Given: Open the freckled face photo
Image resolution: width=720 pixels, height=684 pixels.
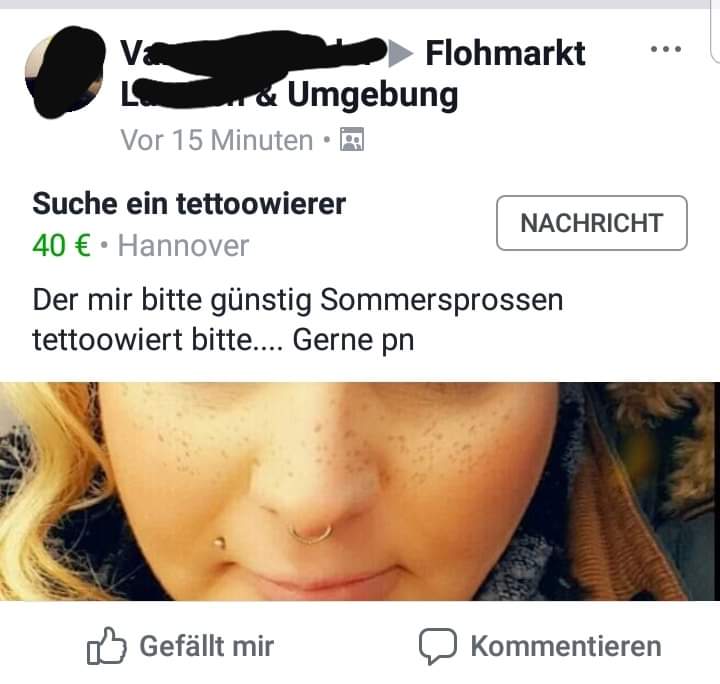Looking at the screenshot, I should click(360, 491).
